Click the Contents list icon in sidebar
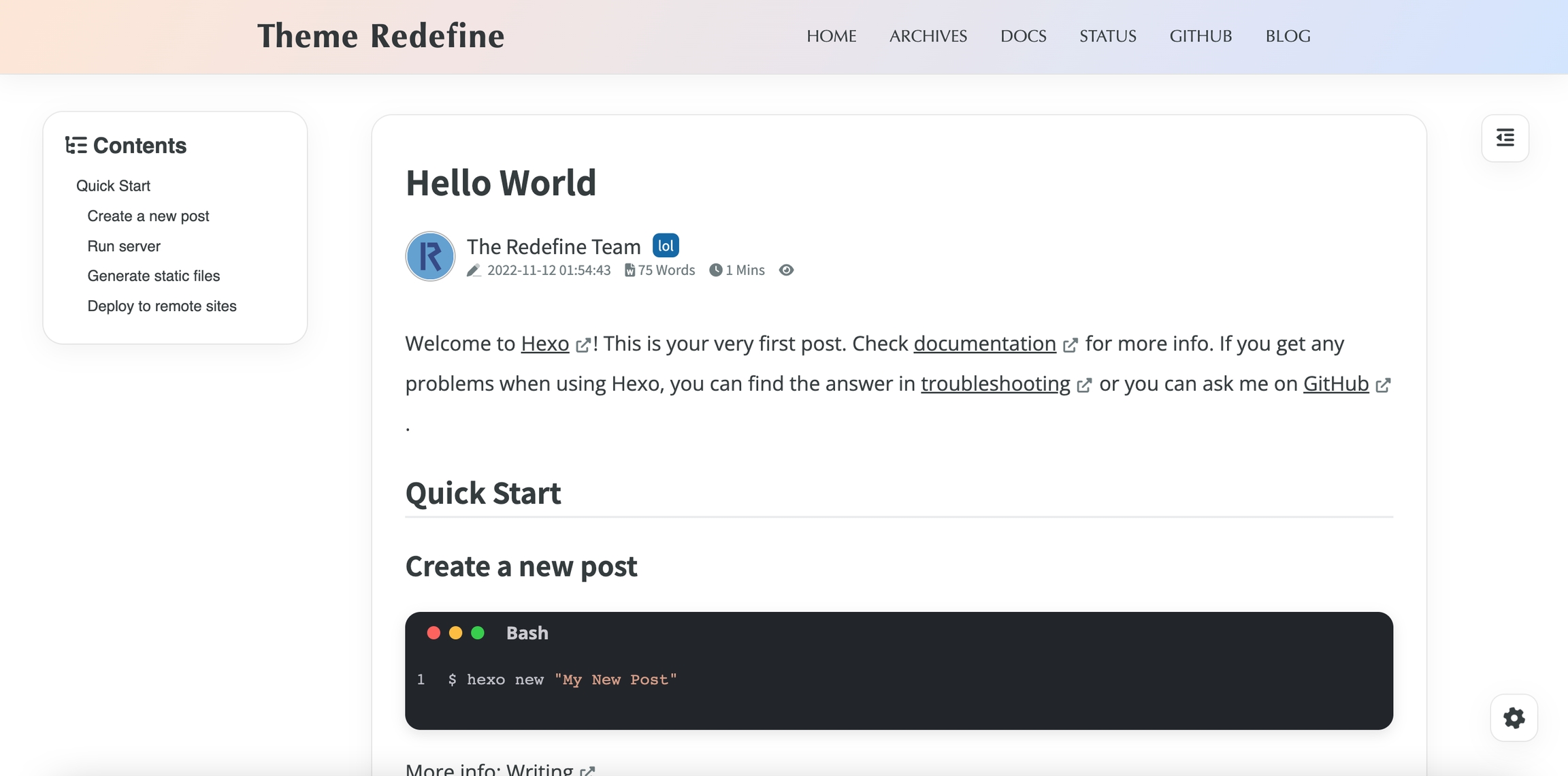1568x776 pixels. click(76, 145)
